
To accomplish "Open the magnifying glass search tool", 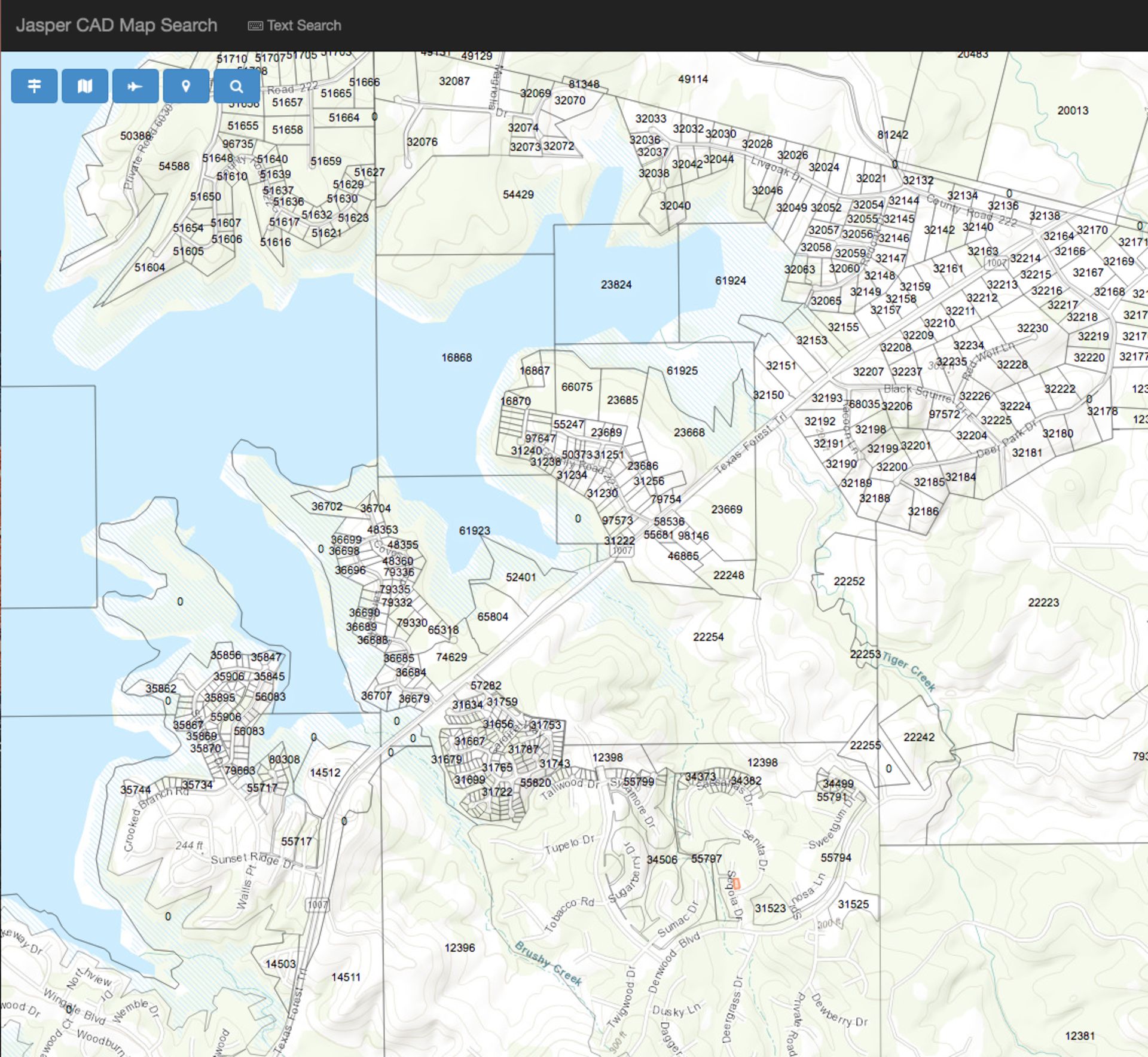I will click(237, 86).
